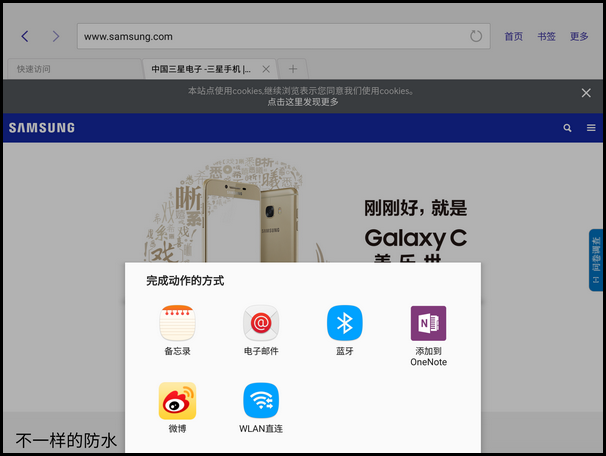The width and height of the screenshot is (606, 456).
Task: Click 点击这里发现更多 cookies link
Action: (x=303, y=102)
